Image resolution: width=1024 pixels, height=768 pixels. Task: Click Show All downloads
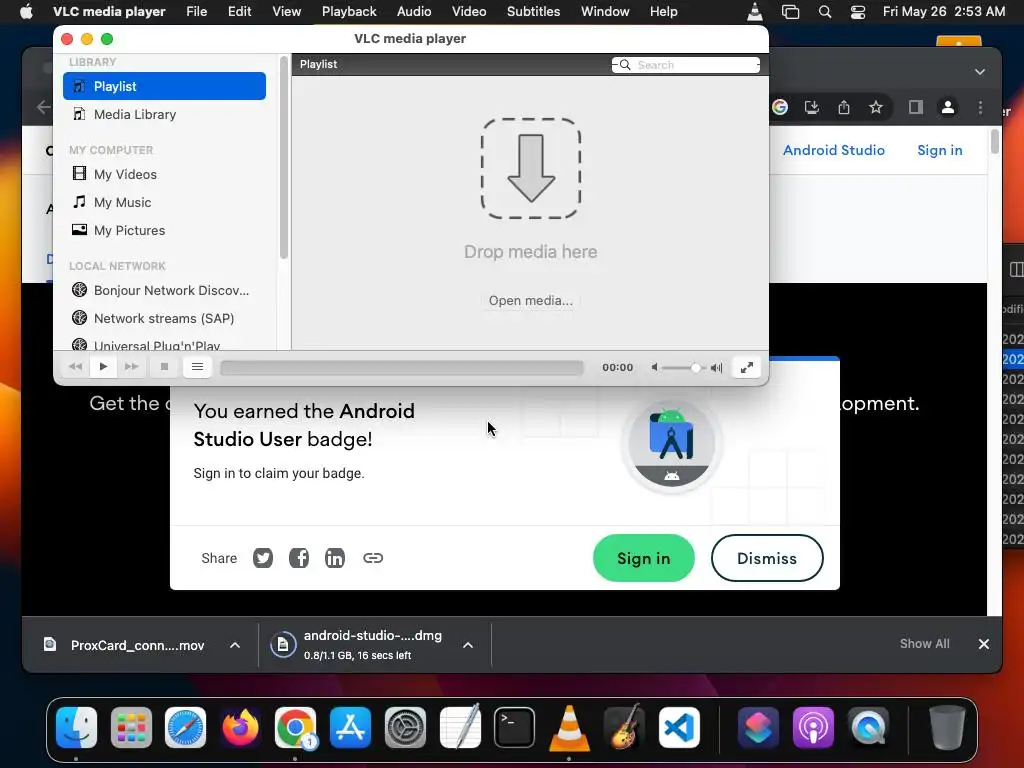click(x=924, y=644)
